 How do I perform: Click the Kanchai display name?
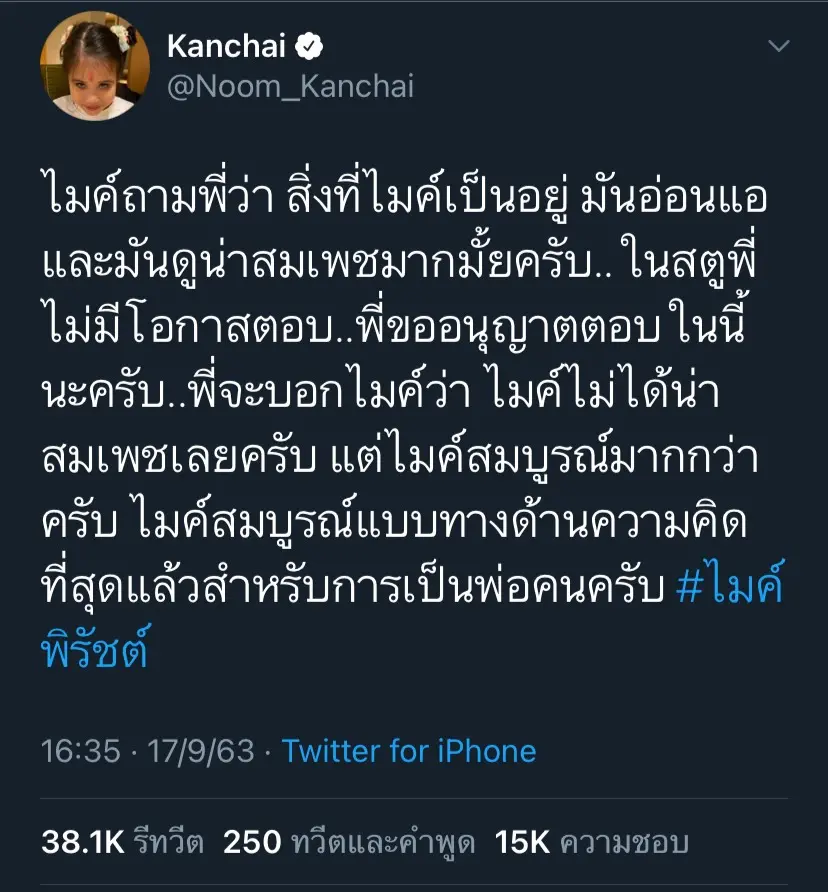pos(226,46)
